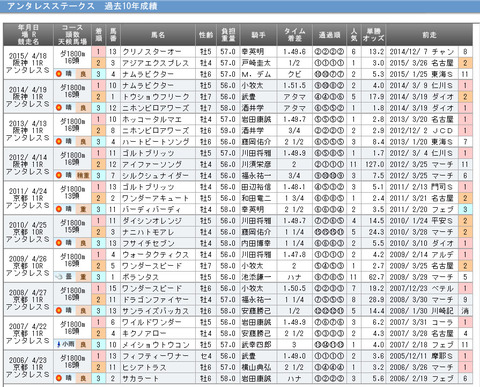Viewport: 480px width, 387px height.
Task: Click jockey name 池添謙一
Action: pyautogui.click(x=256, y=277)
